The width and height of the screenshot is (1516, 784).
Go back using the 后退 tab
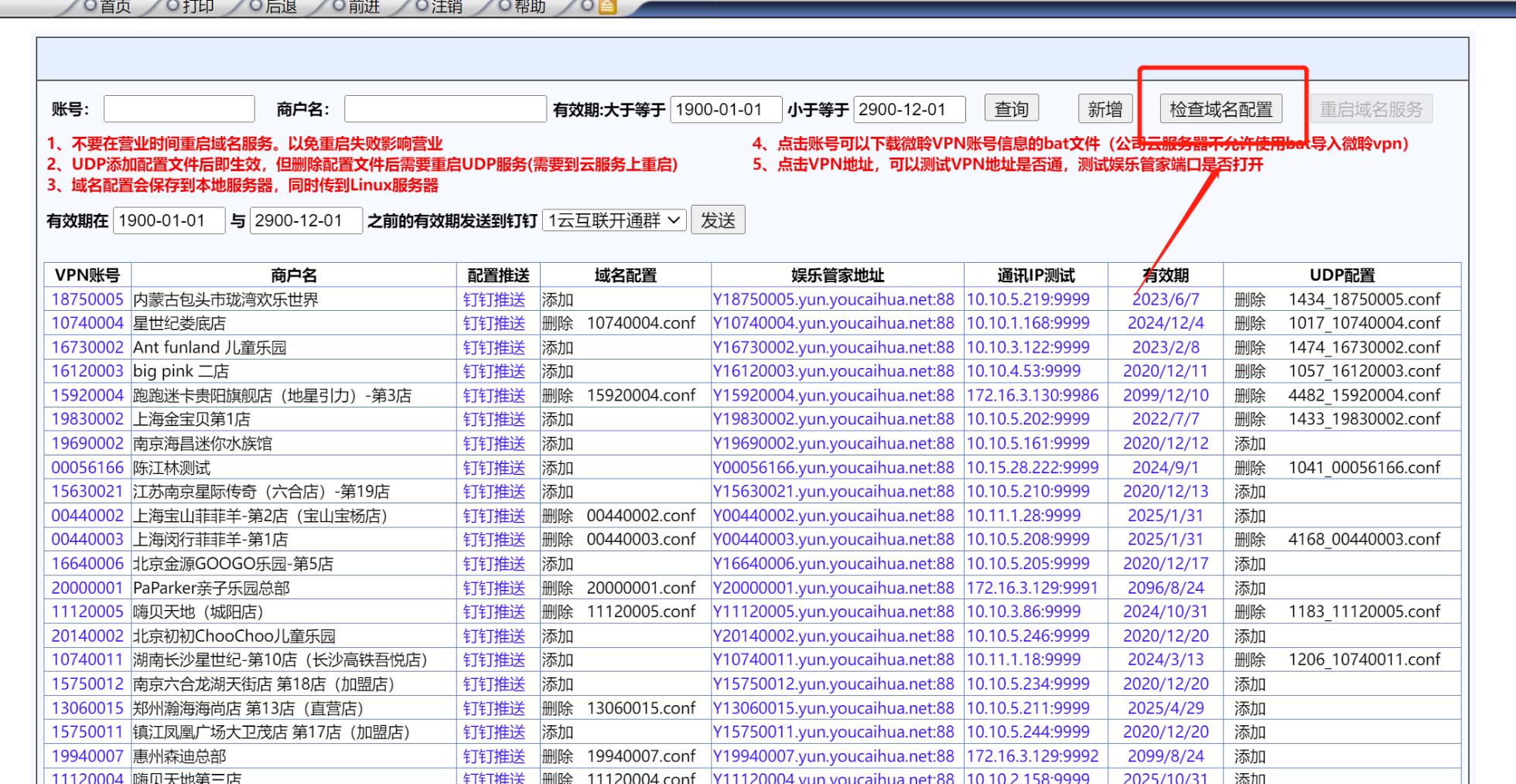pos(273,6)
